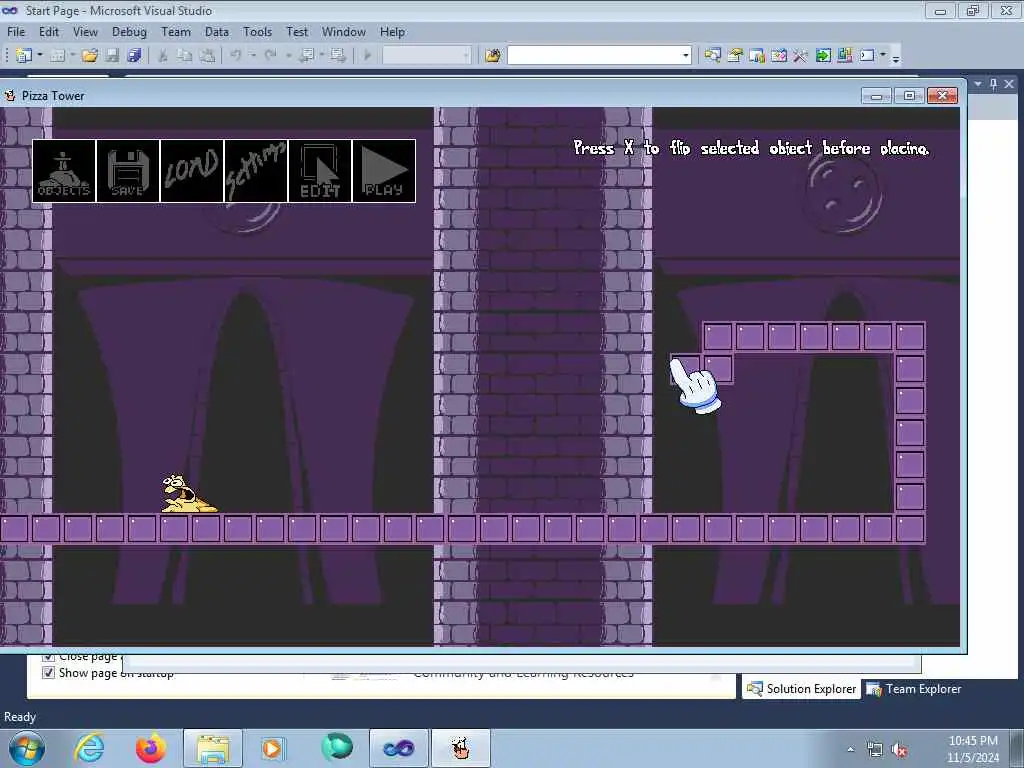Viewport: 1024px width, 768px height.
Task: Click the Save icon in Visual Studio toolbar
Action: (112, 56)
